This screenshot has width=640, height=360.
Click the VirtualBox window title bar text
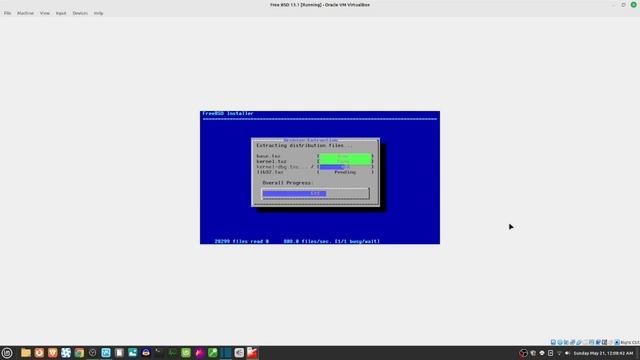coord(320,5)
